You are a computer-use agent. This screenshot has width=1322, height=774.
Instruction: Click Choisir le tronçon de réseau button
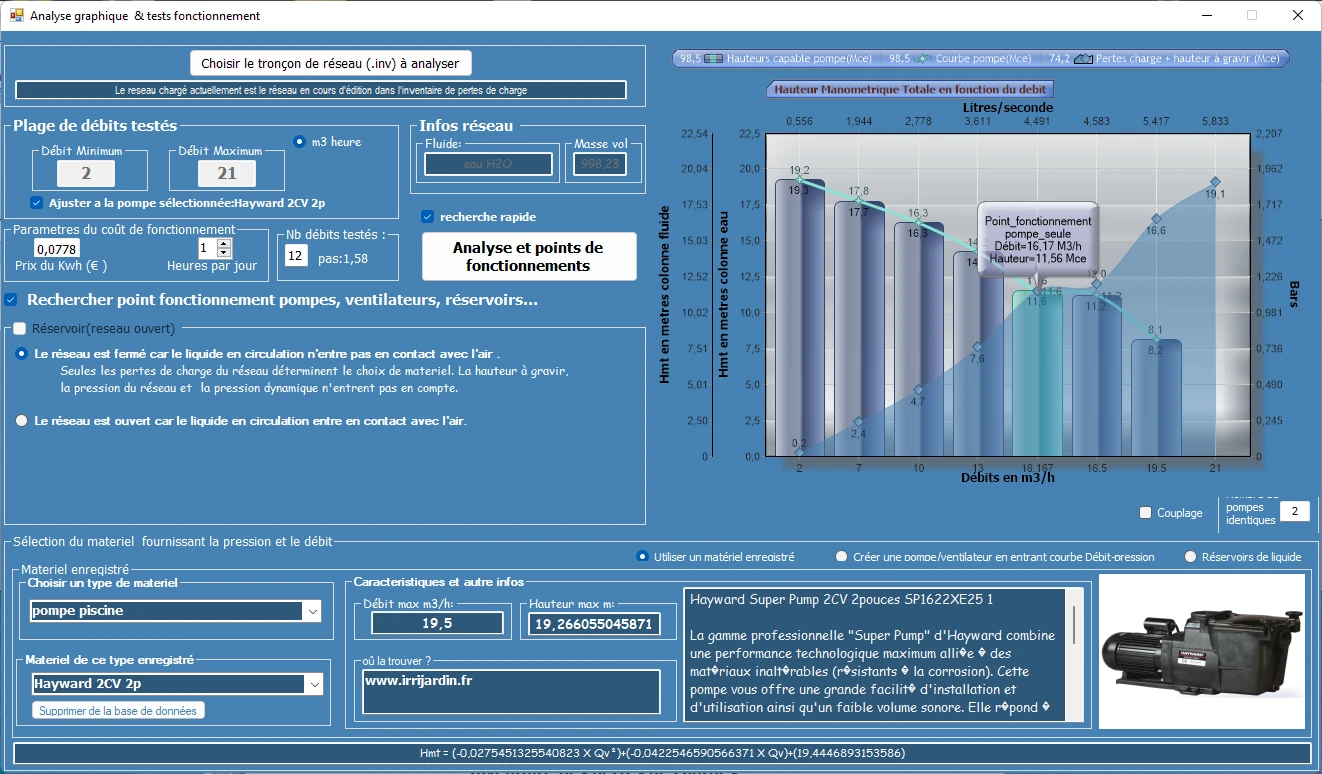(330, 63)
